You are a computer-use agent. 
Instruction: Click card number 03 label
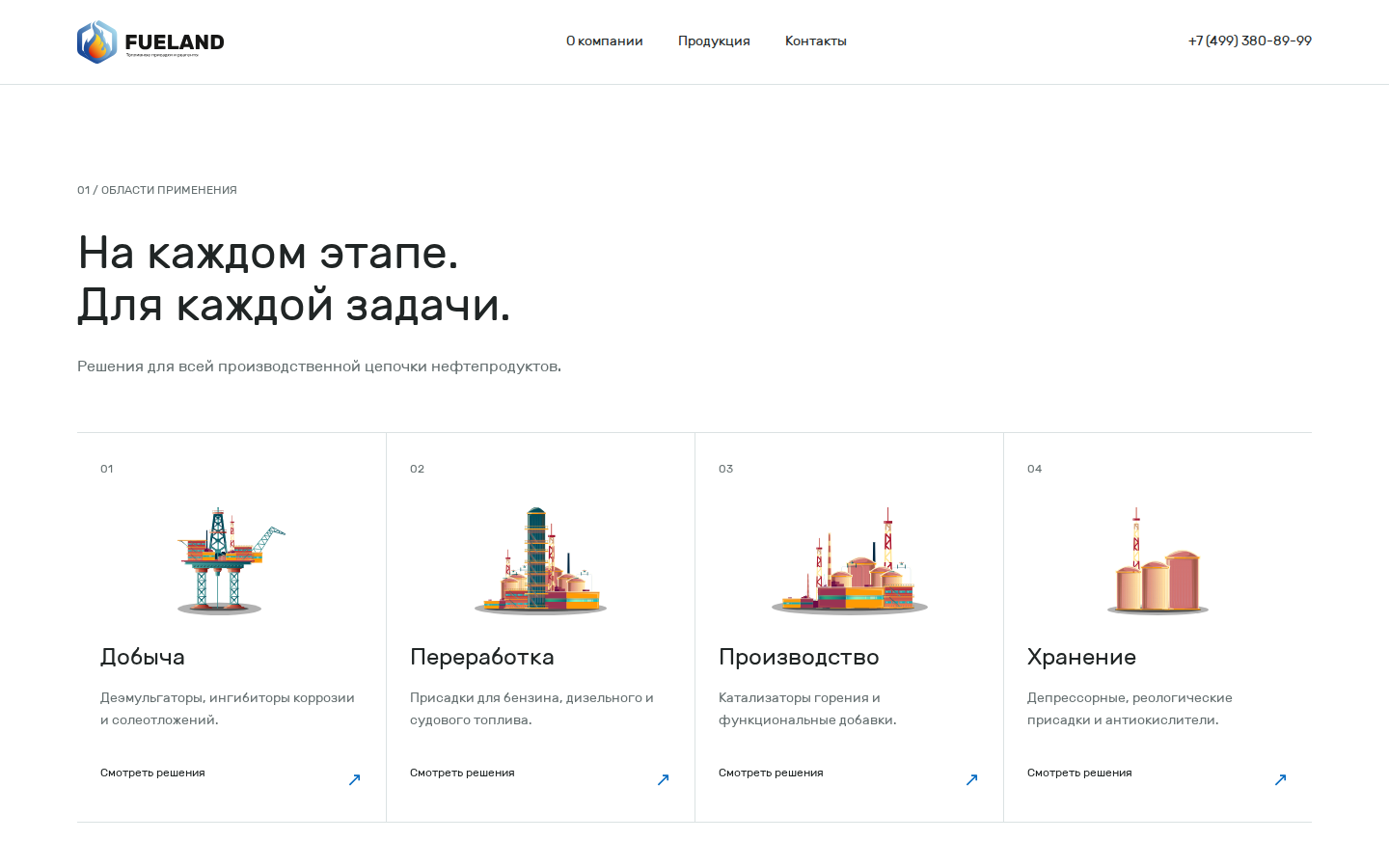tap(725, 469)
